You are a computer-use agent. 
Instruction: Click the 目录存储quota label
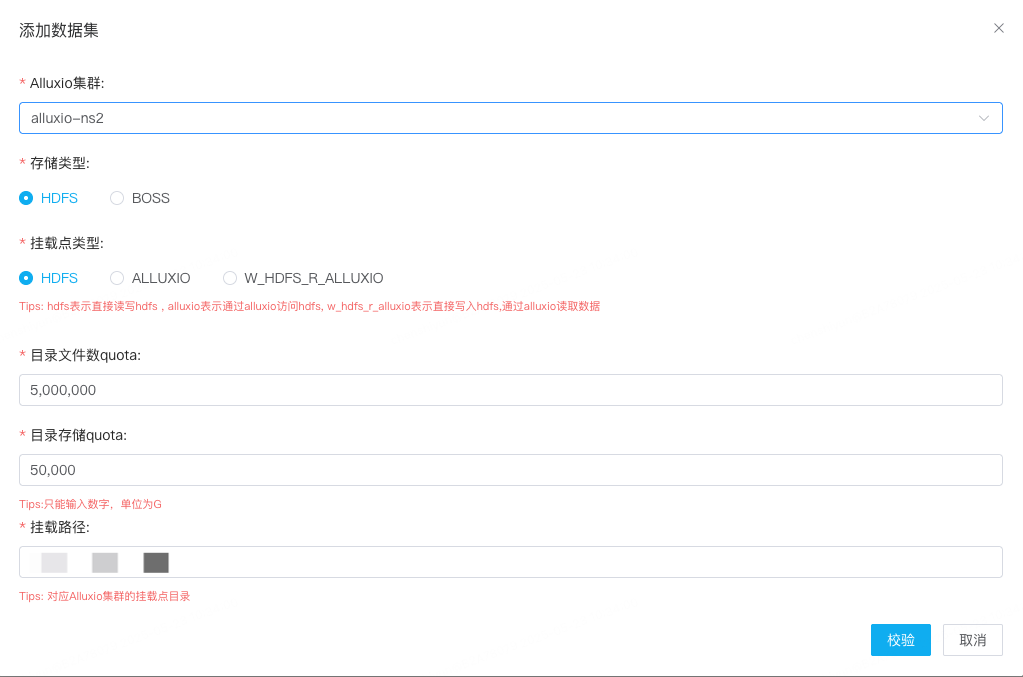[78, 435]
